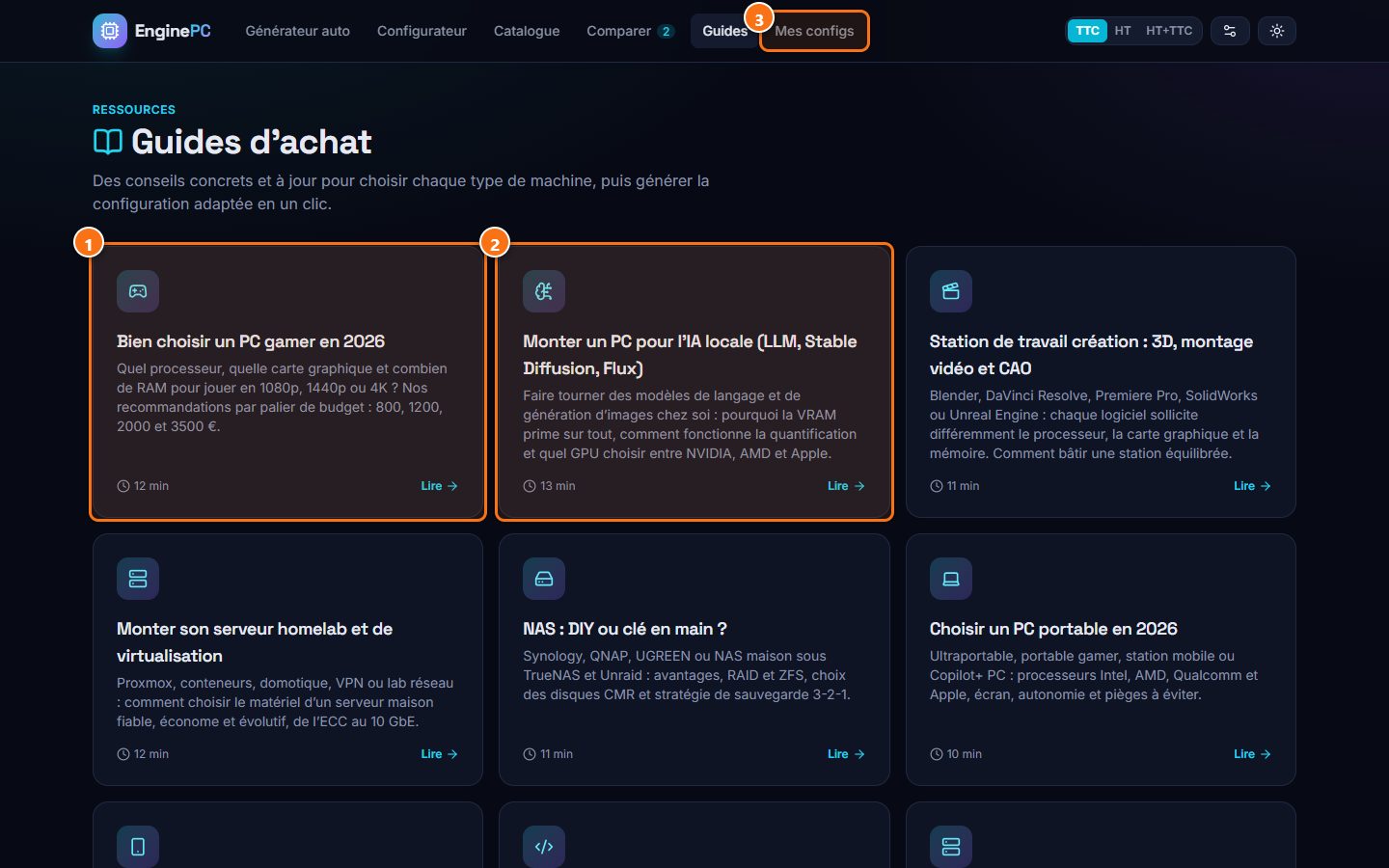Click the clock icon next to 10 min
Image resolution: width=1389 pixels, height=868 pixels.
click(937, 754)
